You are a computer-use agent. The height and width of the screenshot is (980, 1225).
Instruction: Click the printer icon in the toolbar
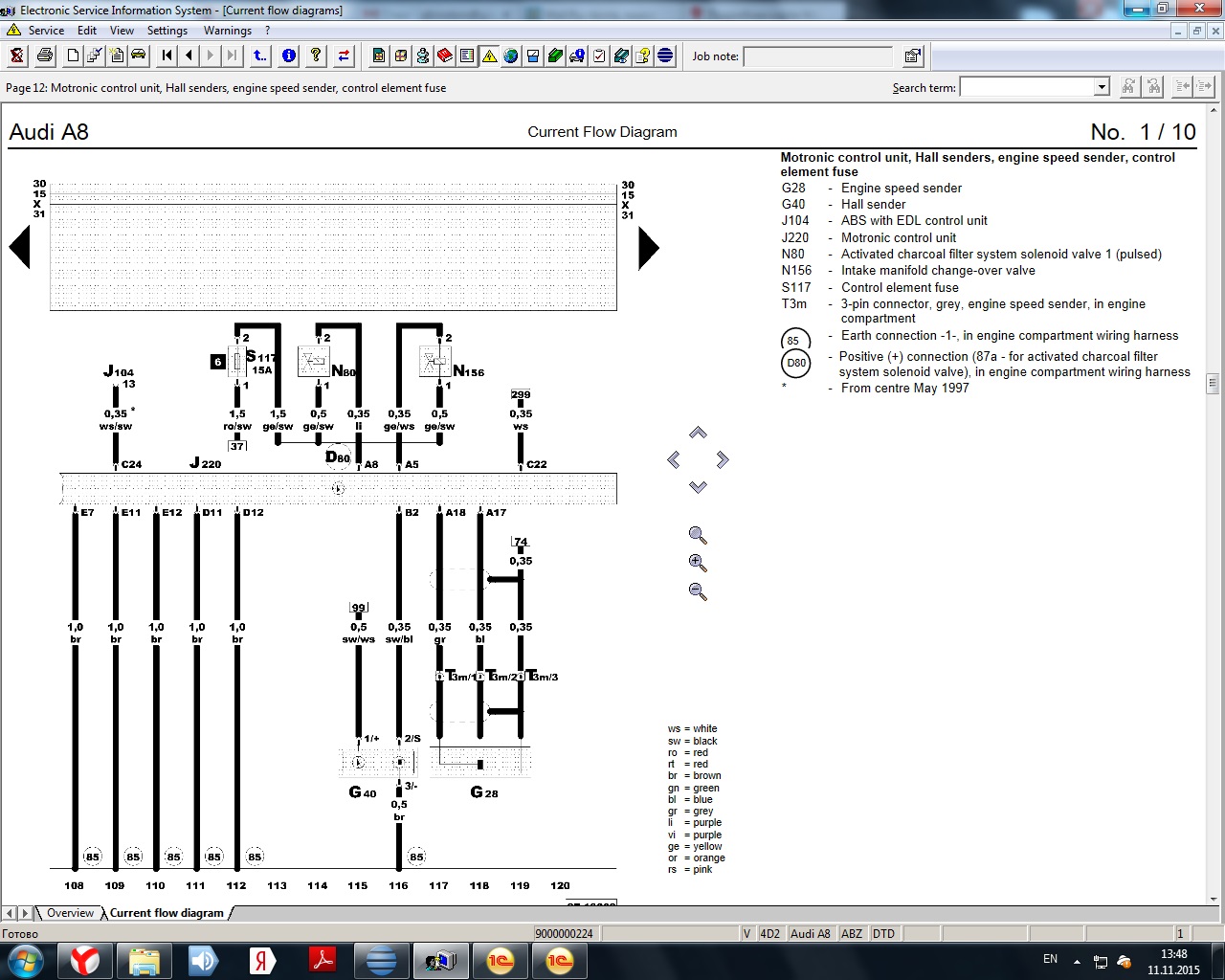pyautogui.click(x=44, y=56)
